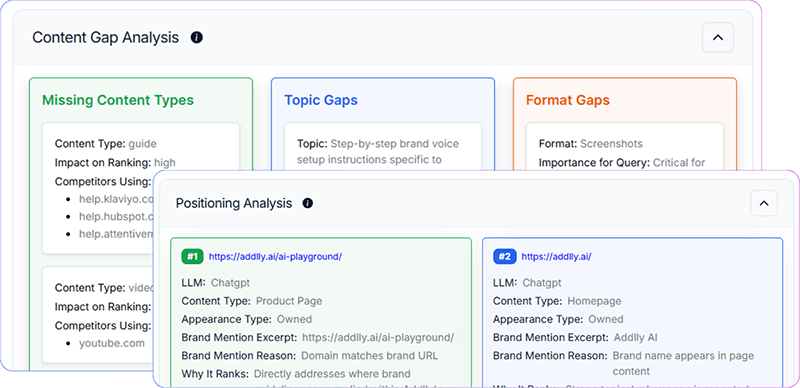Screen dimensions: 800x388
Task: Click Brand name appears in page content reason
Action: (x=683, y=363)
